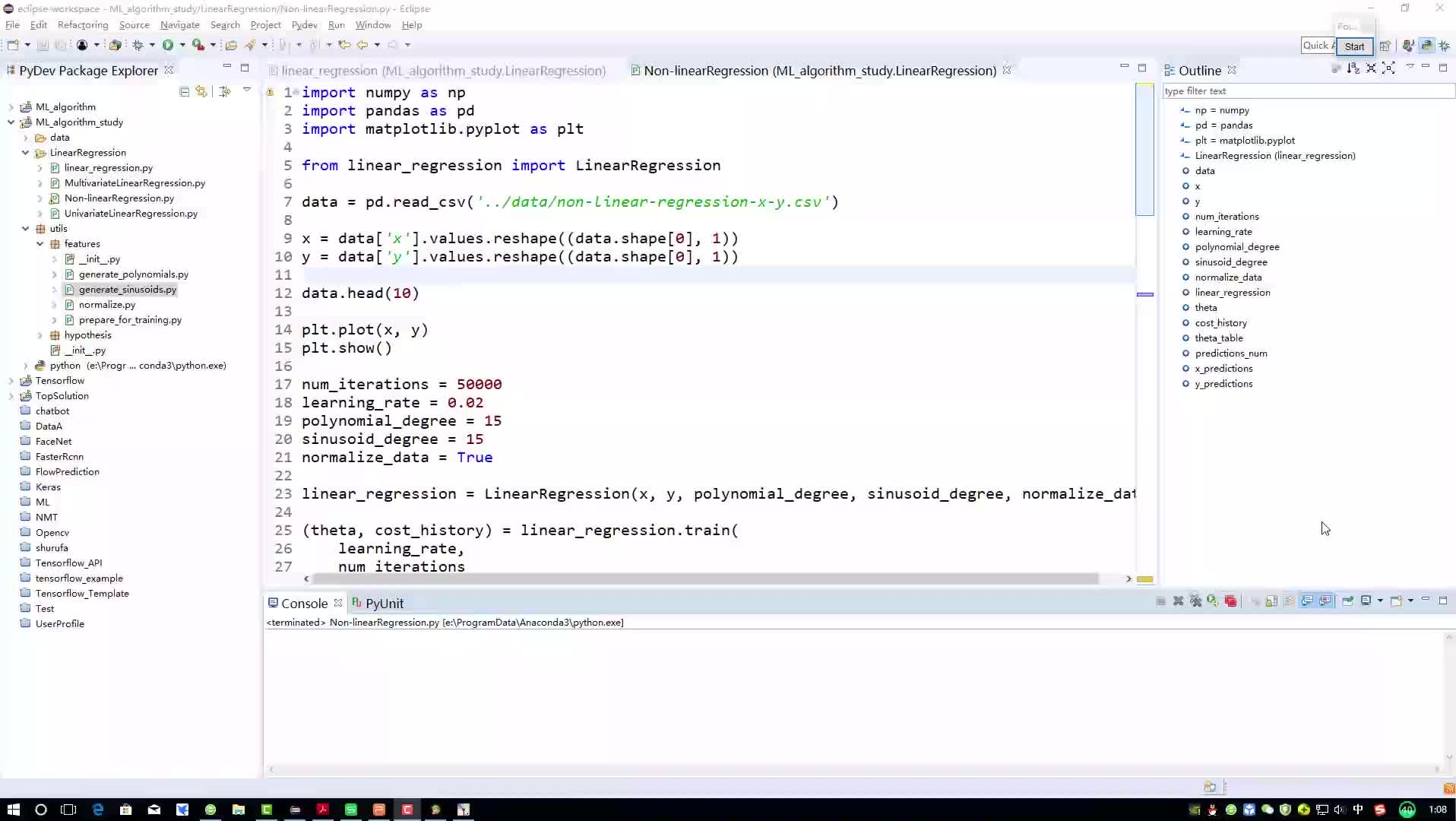Open the Run button dropdown arrow
This screenshot has width=1456, height=821.
(x=182, y=45)
